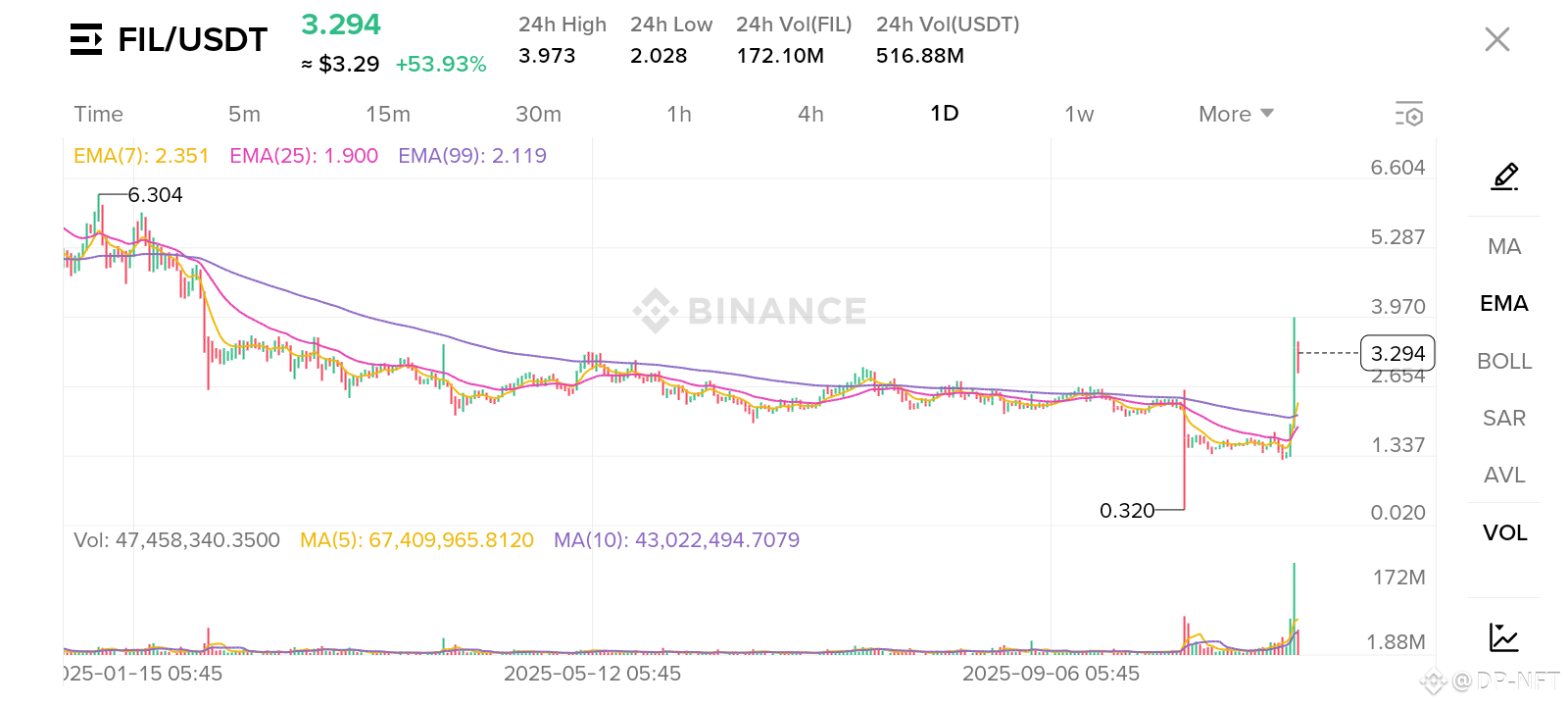Click the line chart icon at bottom right

pyautogui.click(x=1503, y=637)
